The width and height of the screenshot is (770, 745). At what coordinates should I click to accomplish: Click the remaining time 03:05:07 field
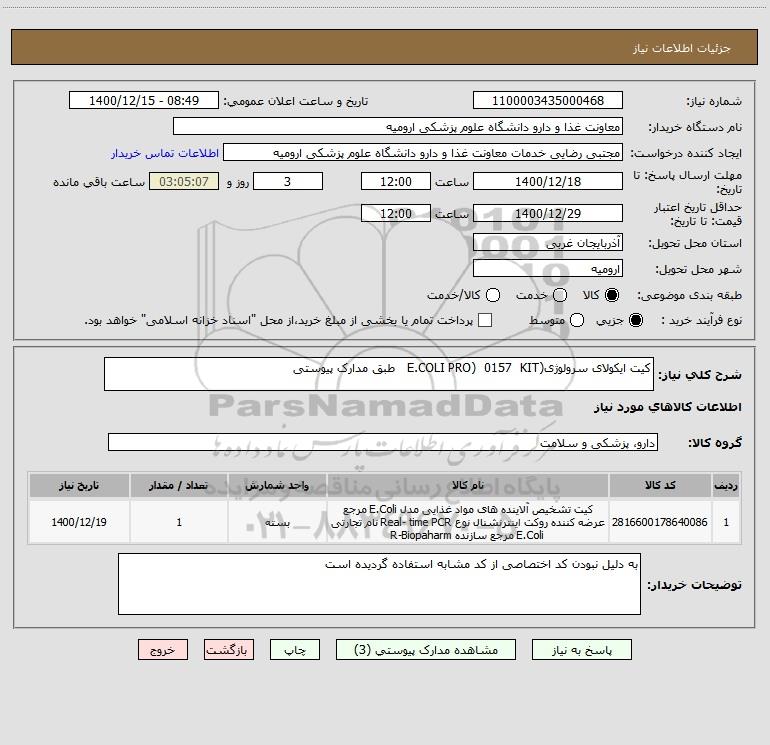pyautogui.click(x=184, y=181)
